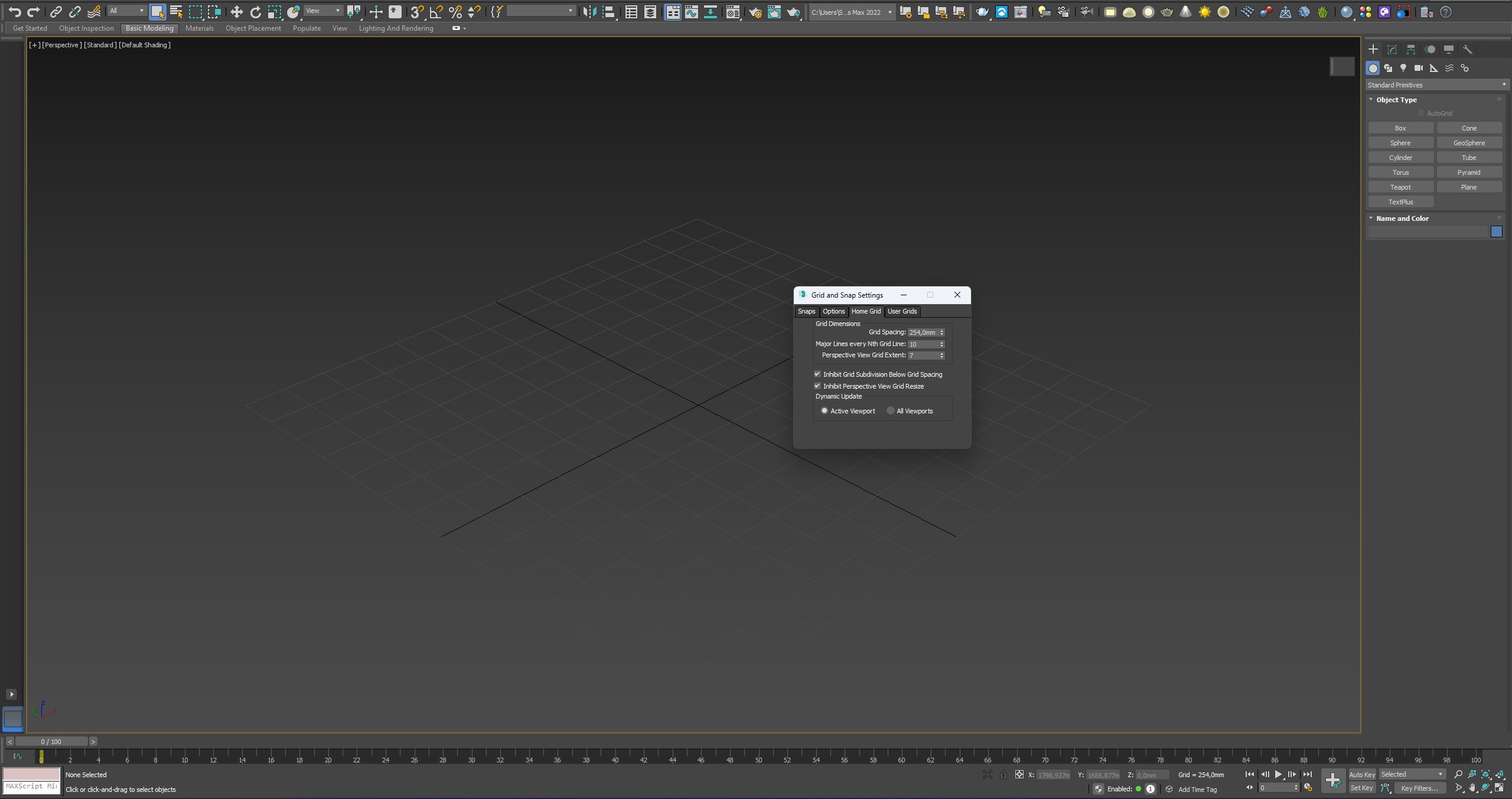This screenshot has height=799, width=1512.
Task: Toggle Inhibit Perspective View Grid Resize checkbox
Action: pyautogui.click(x=817, y=386)
